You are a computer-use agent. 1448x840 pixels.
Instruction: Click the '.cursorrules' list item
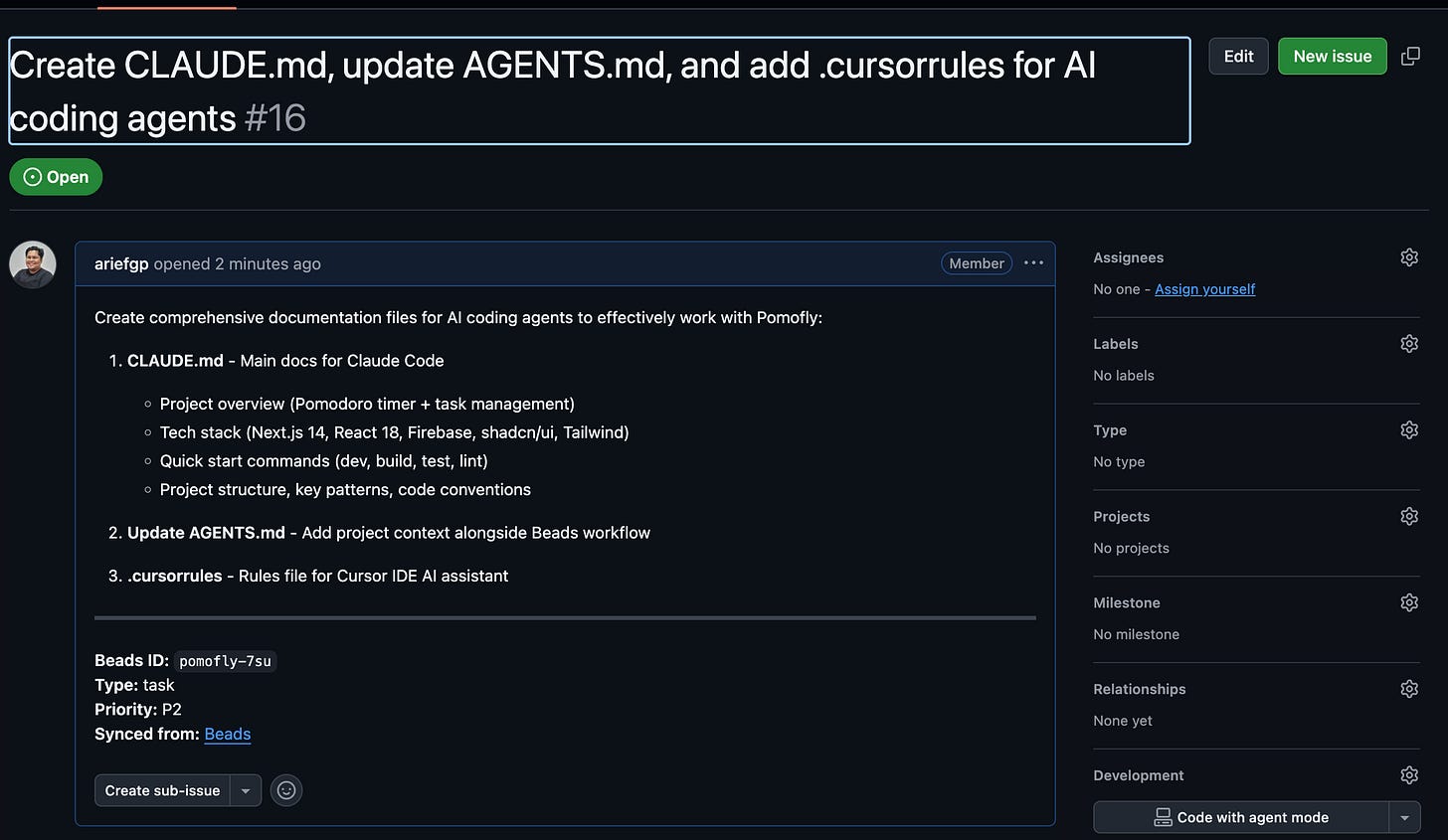tap(317, 576)
